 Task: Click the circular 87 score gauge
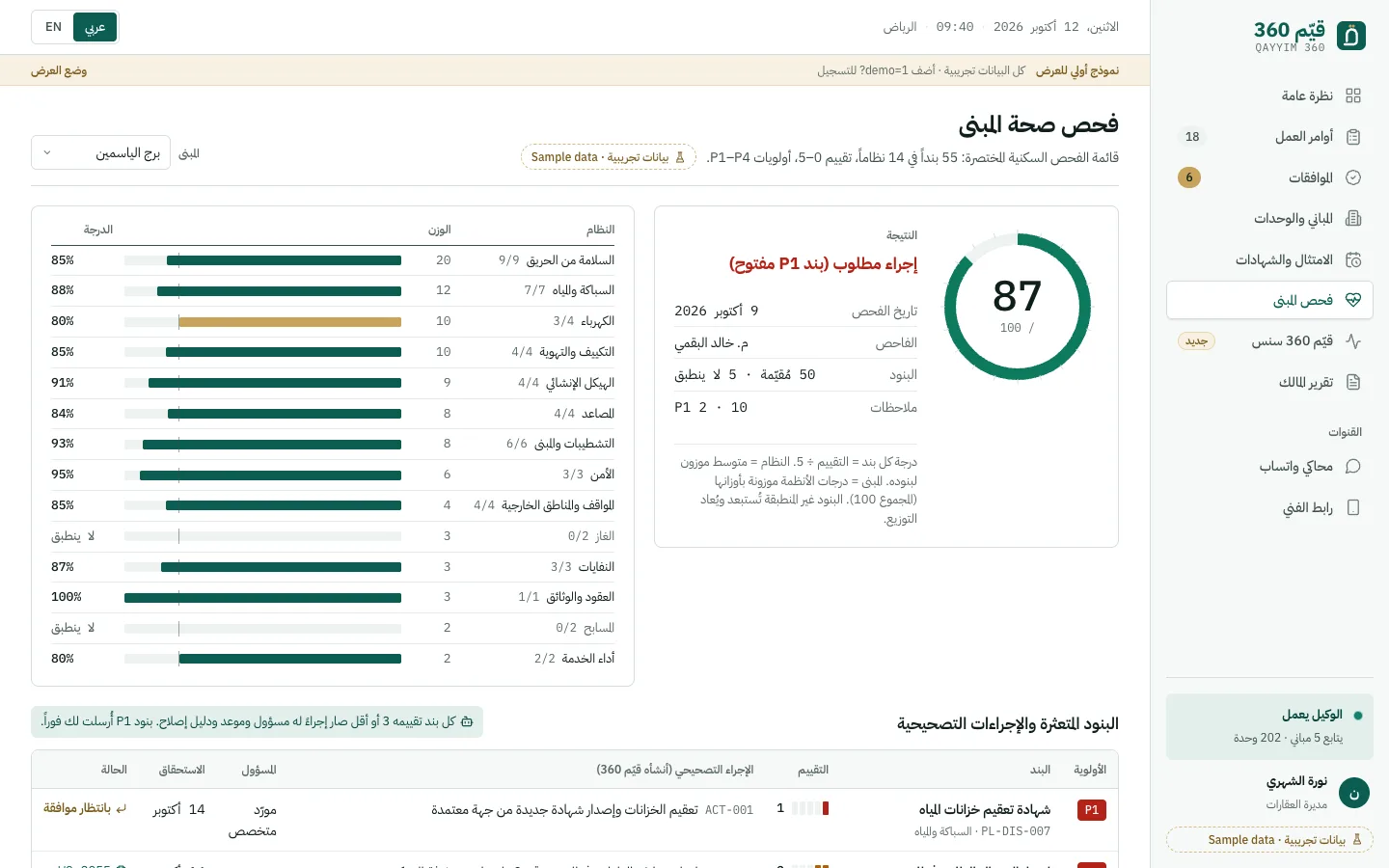tap(1018, 308)
